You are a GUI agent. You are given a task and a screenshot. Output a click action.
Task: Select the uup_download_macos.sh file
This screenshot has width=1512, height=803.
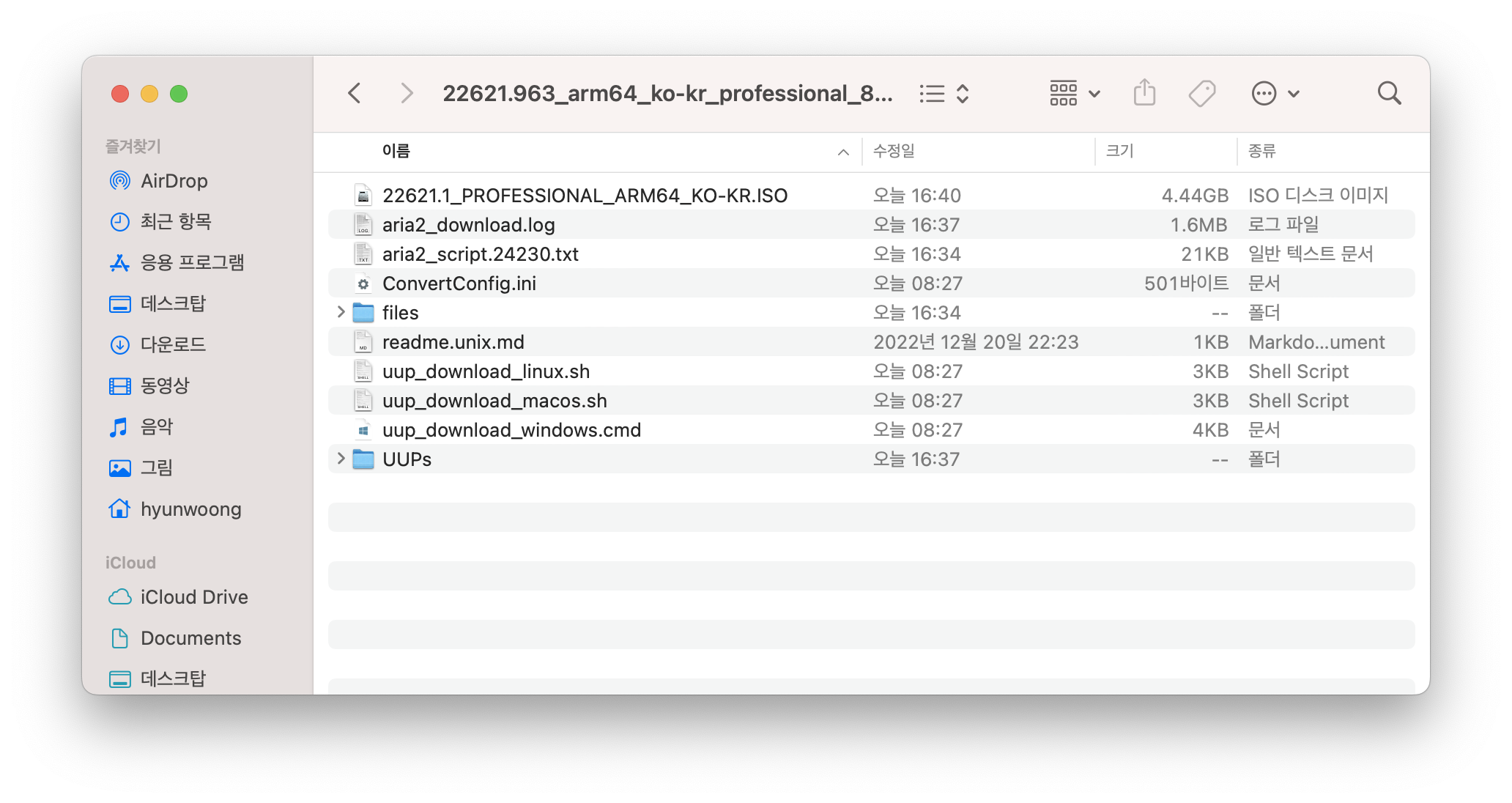(494, 401)
